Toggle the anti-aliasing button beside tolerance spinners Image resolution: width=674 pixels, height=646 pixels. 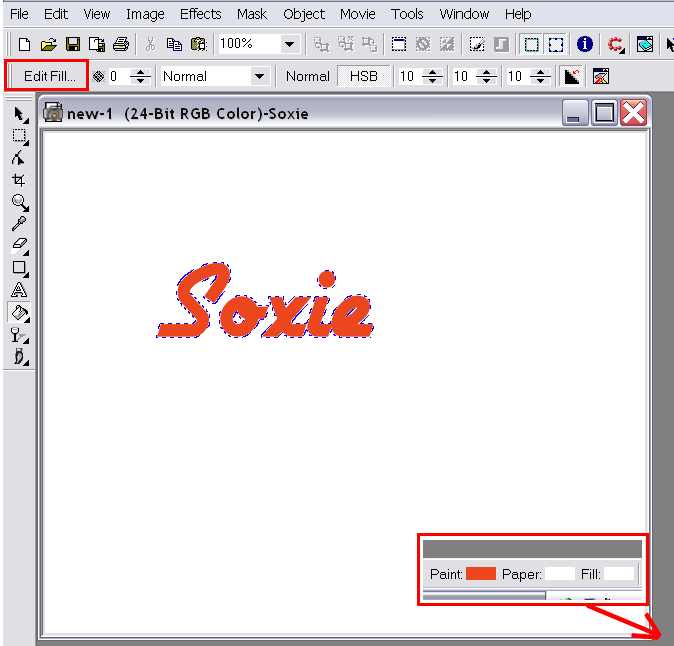click(x=572, y=76)
